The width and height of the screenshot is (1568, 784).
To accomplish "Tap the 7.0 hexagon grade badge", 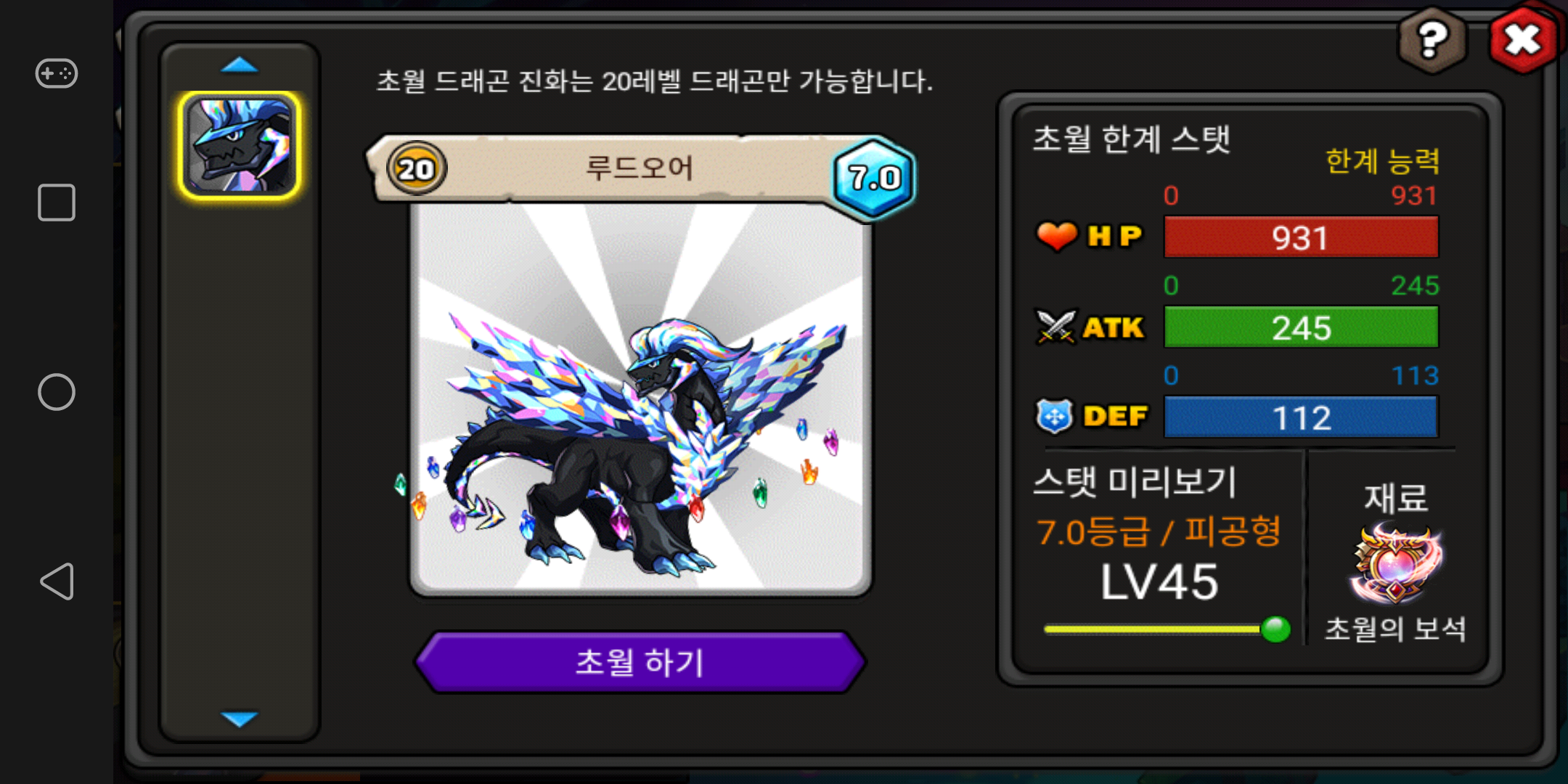I will pos(874,178).
